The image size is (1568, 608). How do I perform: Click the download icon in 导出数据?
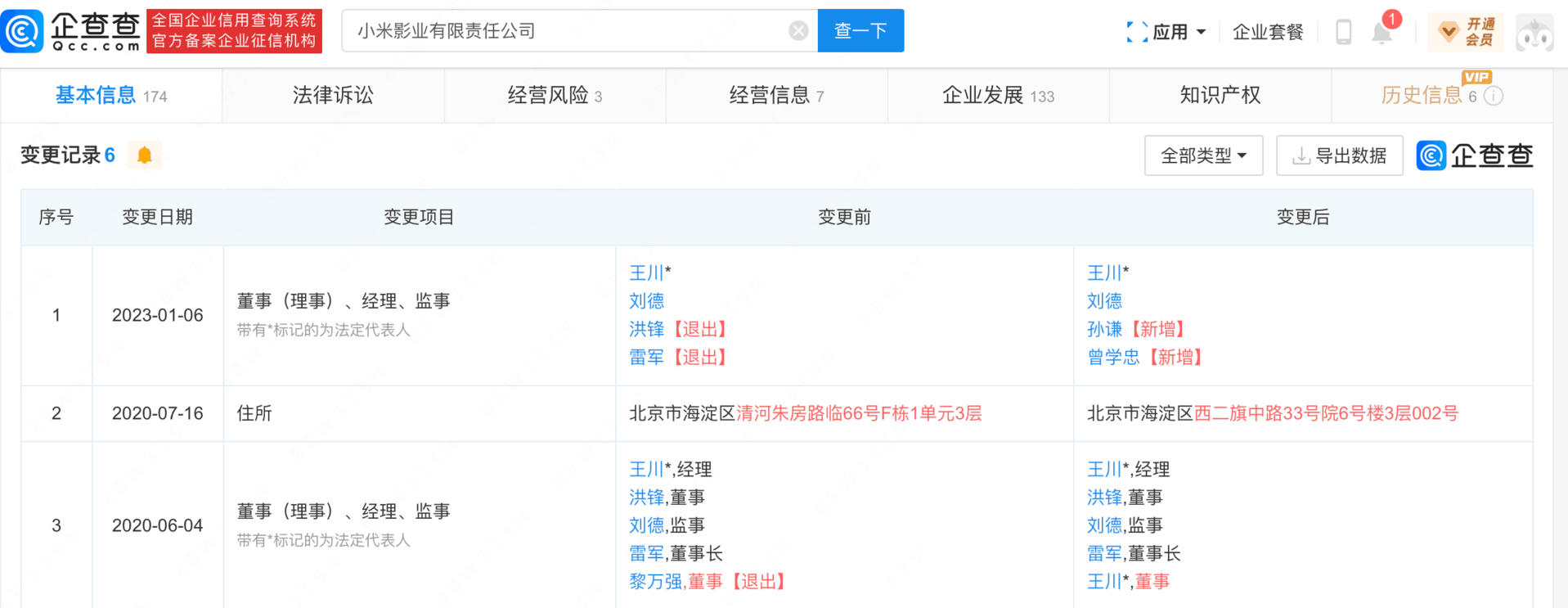(1301, 155)
